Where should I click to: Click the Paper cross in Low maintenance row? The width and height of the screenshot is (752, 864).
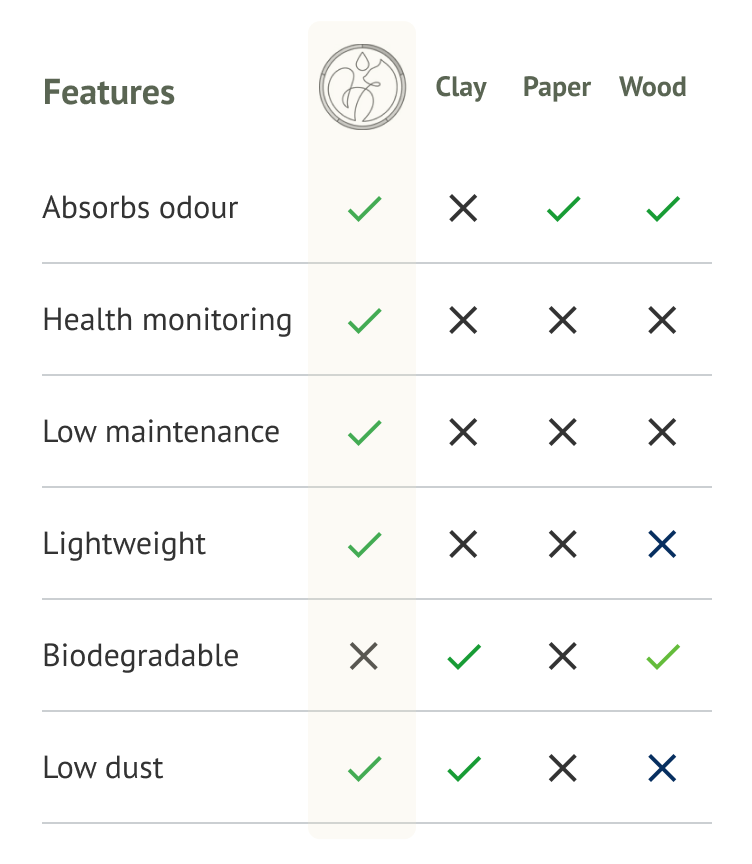tap(562, 432)
